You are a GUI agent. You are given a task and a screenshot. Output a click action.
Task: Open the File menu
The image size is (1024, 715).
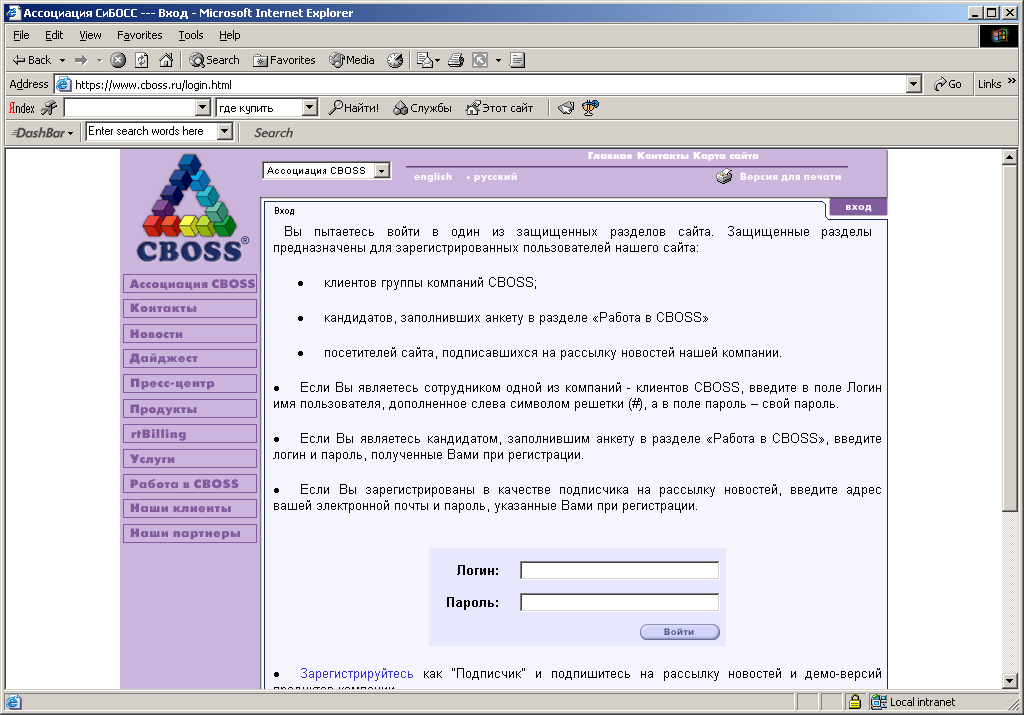[21, 35]
